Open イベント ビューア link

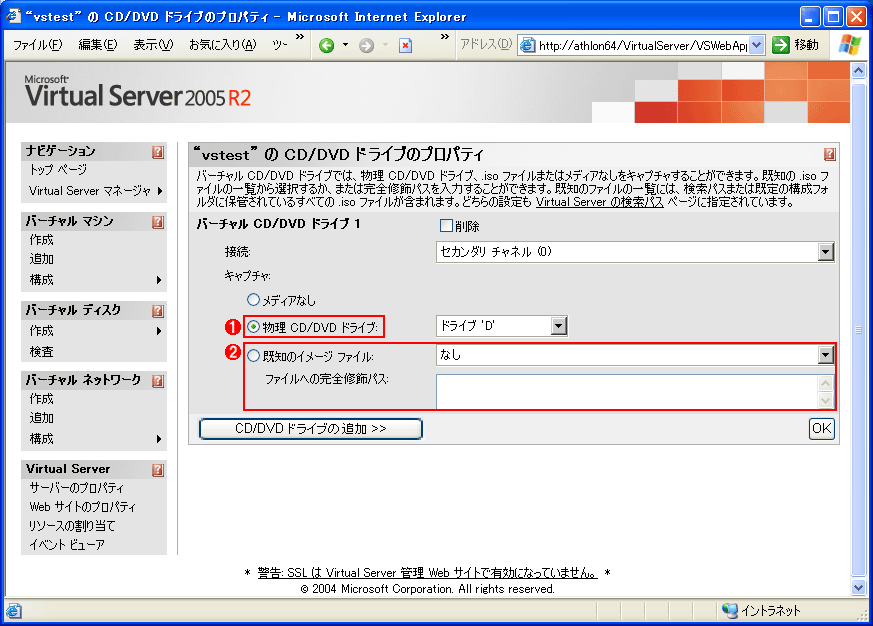[x=67, y=545]
